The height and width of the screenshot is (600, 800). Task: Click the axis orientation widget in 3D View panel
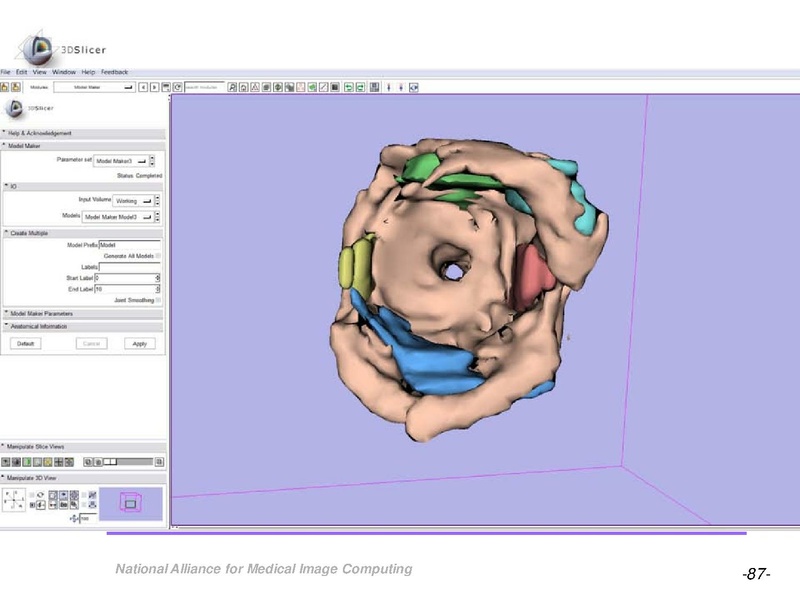tap(14, 500)
